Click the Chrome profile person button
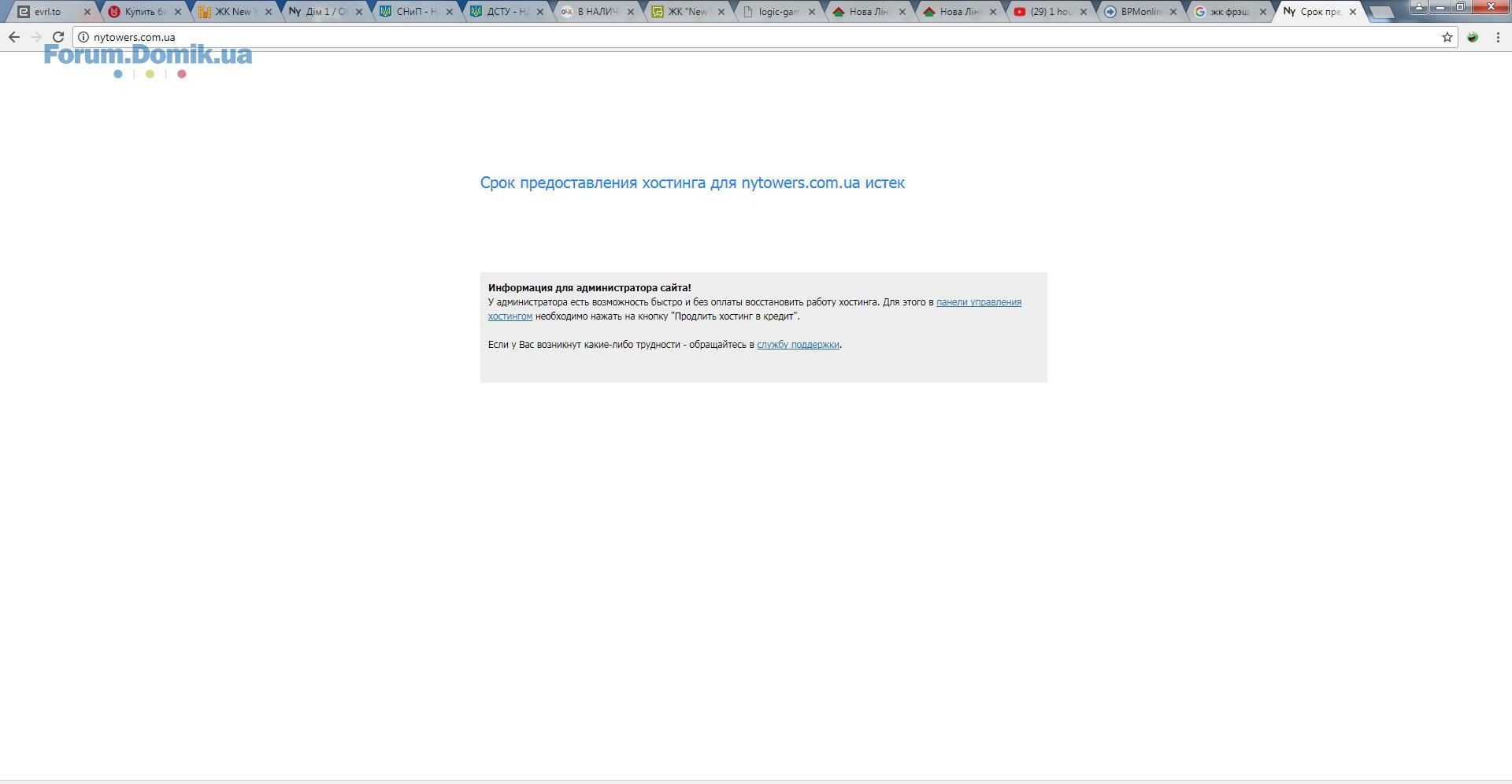The width and height of the screenshot is (1512, 784). pyautogui.click(x=1420, y=6)
